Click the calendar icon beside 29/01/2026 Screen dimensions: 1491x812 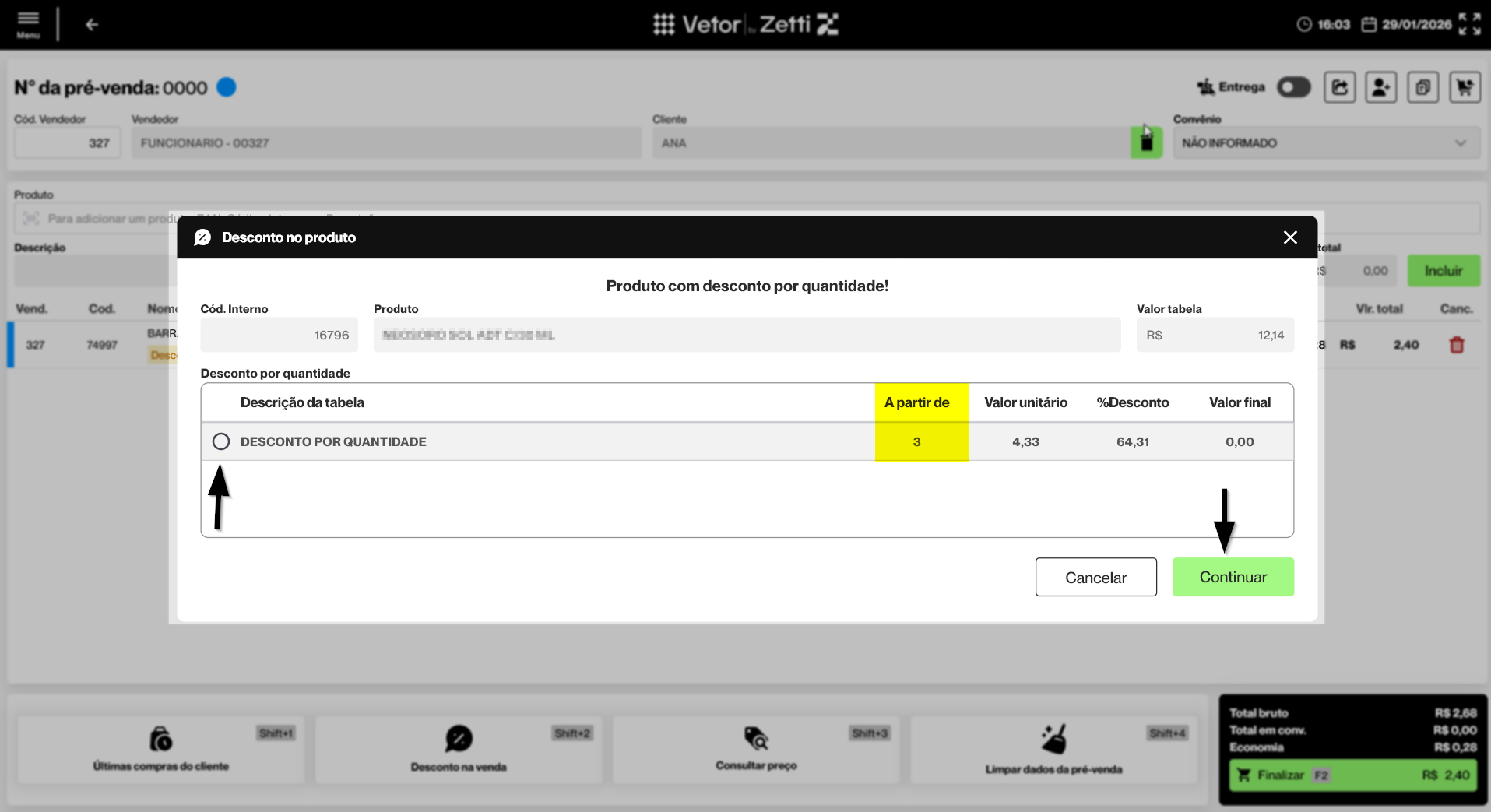[x=1369, y=25]
